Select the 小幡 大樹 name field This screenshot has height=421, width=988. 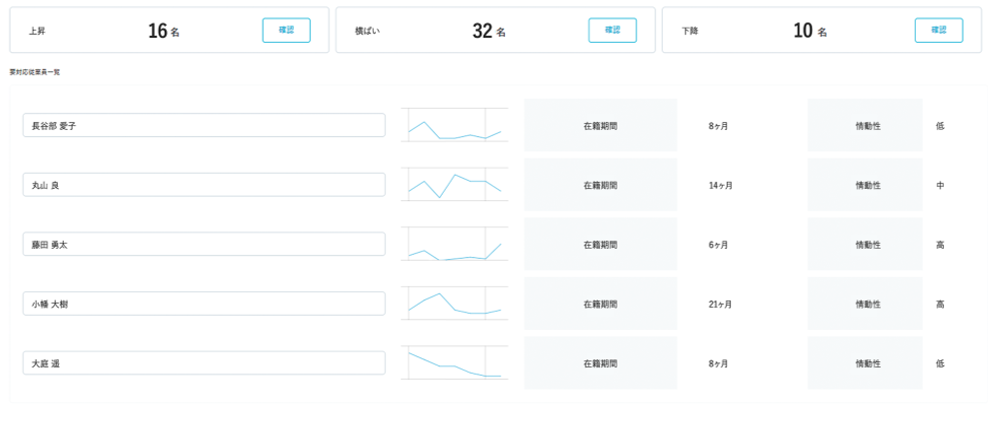tap(204, 304)
